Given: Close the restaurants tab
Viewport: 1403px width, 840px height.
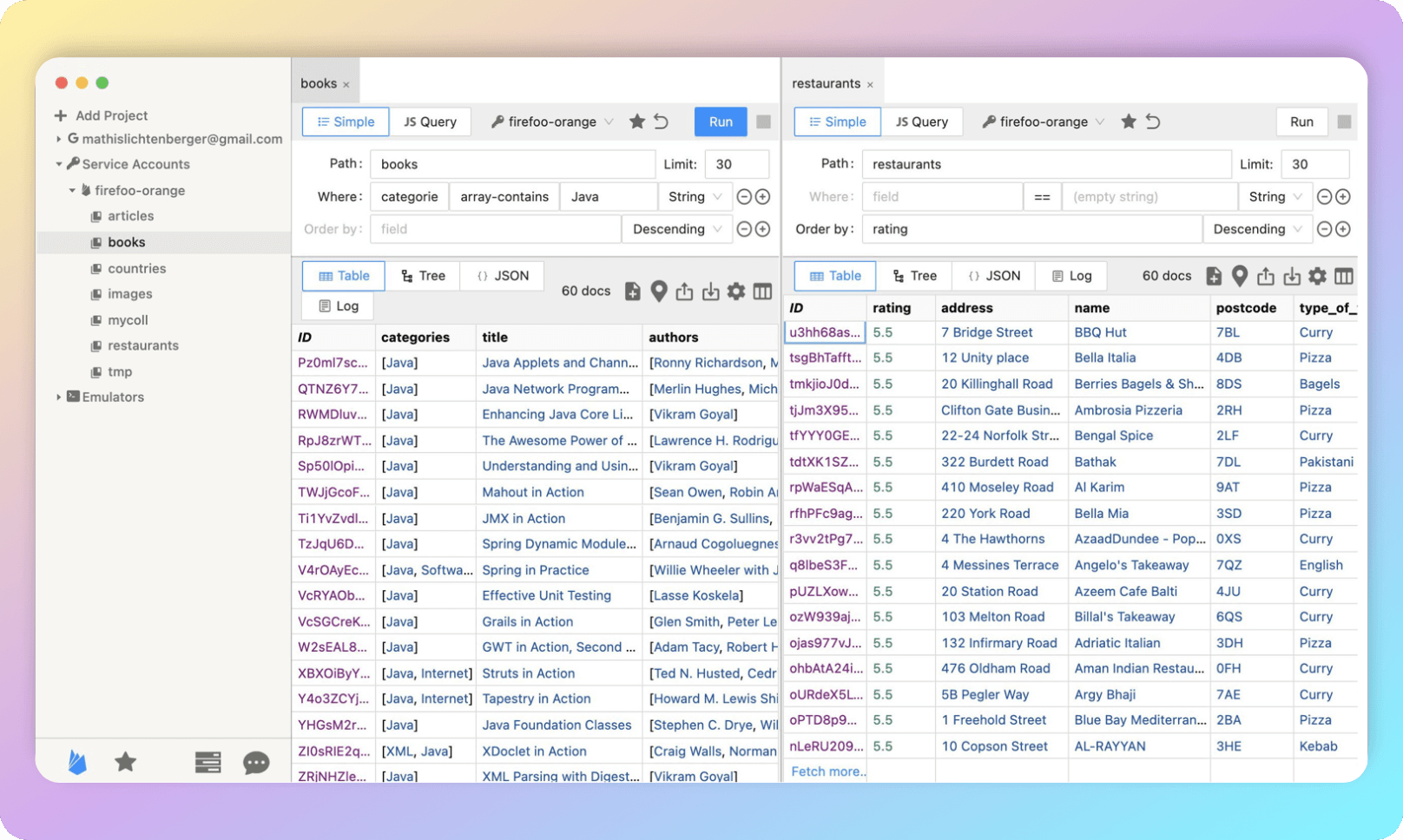Looking at the screenshot, I should (870, 85).
